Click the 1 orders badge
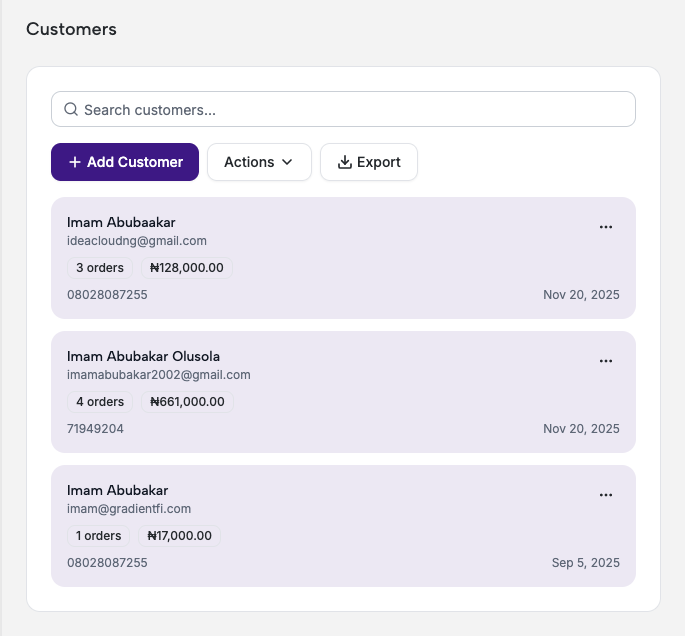 (98, 536)
